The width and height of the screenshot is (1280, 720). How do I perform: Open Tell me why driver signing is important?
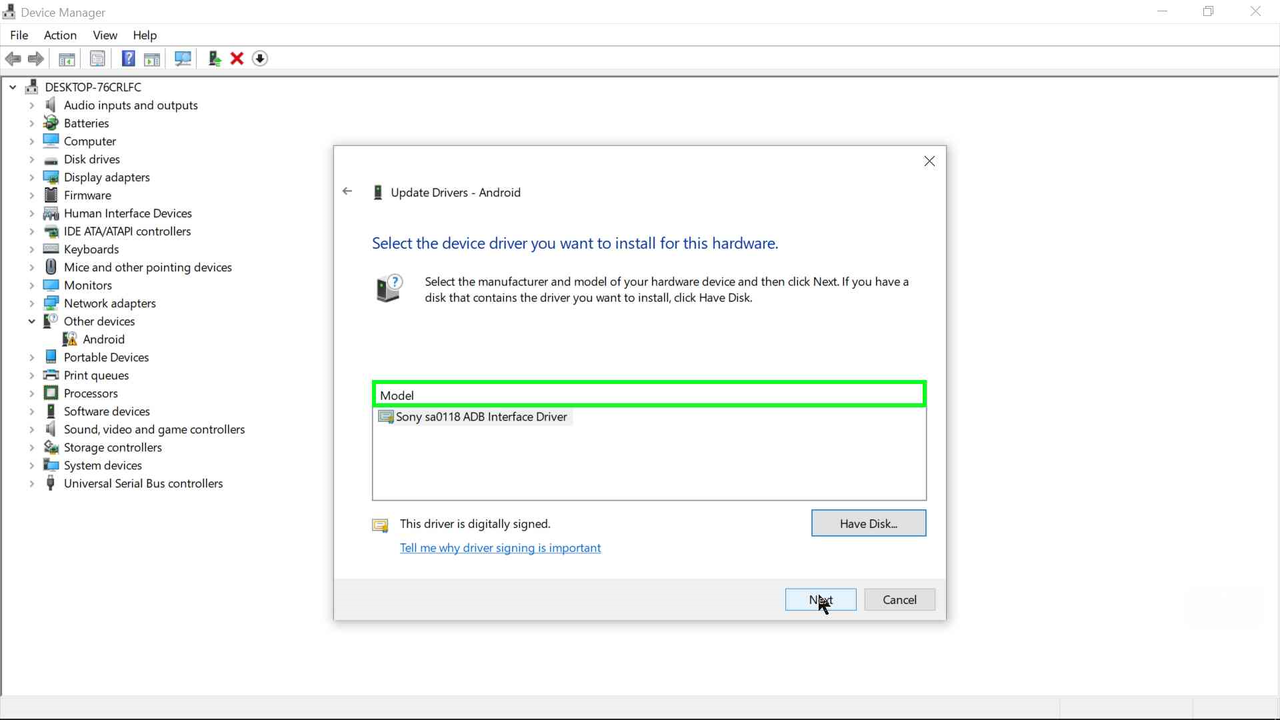click(500, 548)
